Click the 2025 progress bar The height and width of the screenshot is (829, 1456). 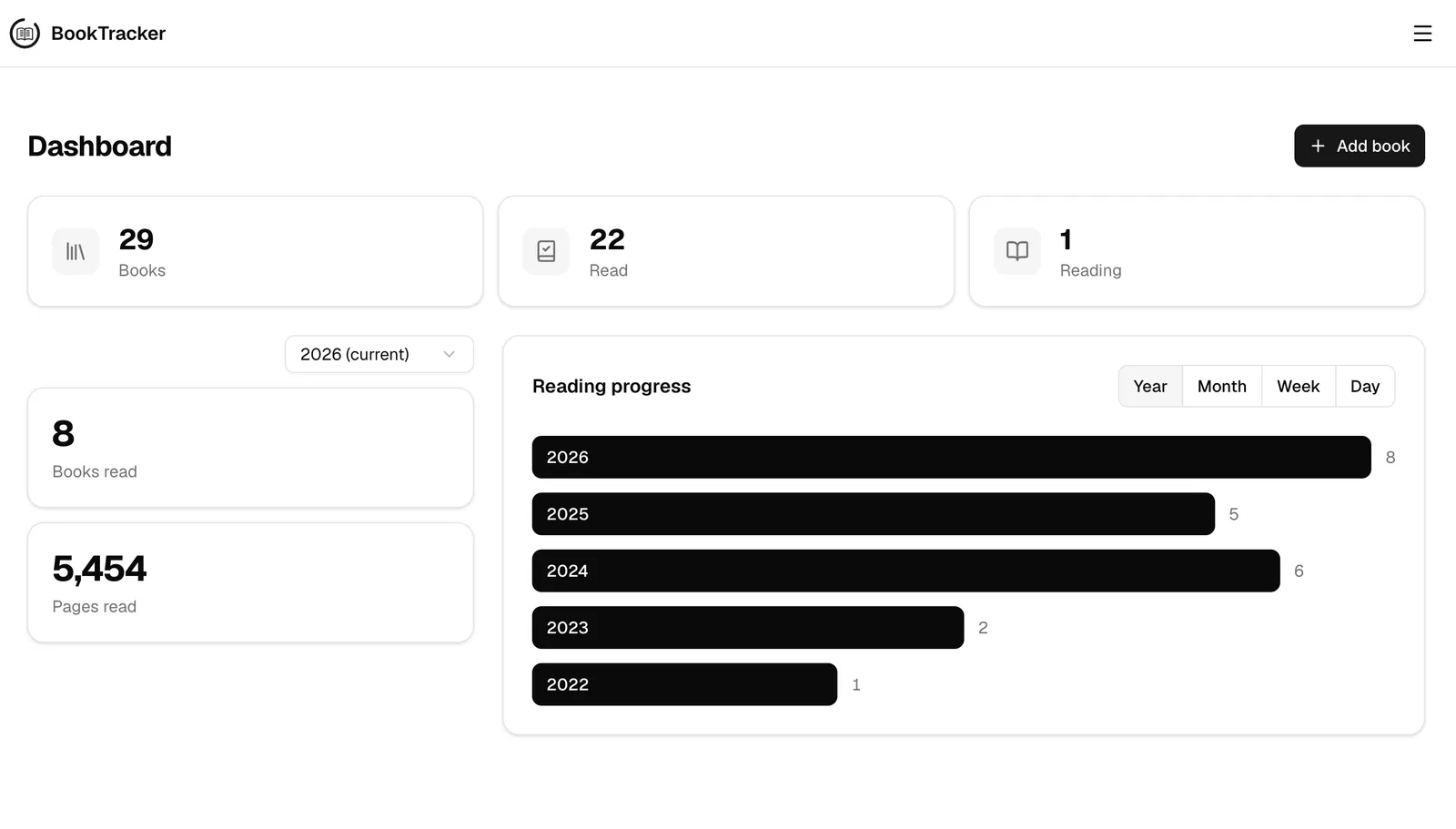[x=874, y=514]
